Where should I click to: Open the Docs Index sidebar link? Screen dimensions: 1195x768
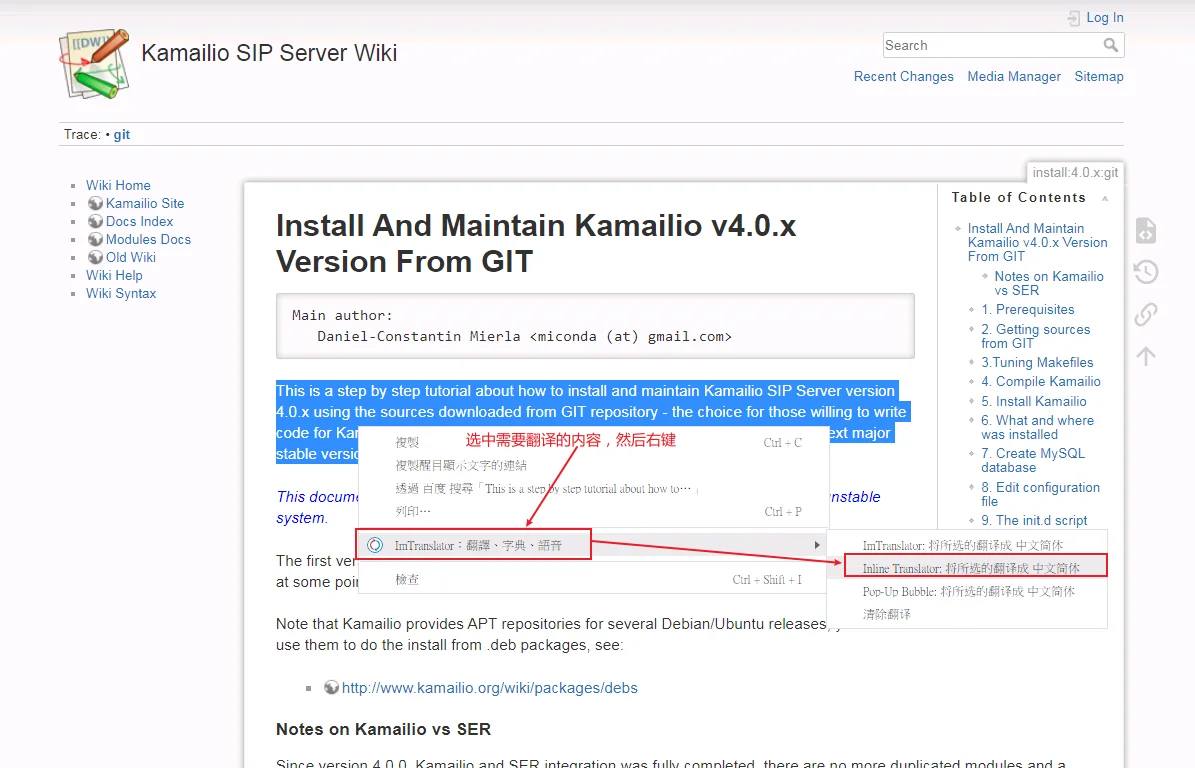[139, 221]
